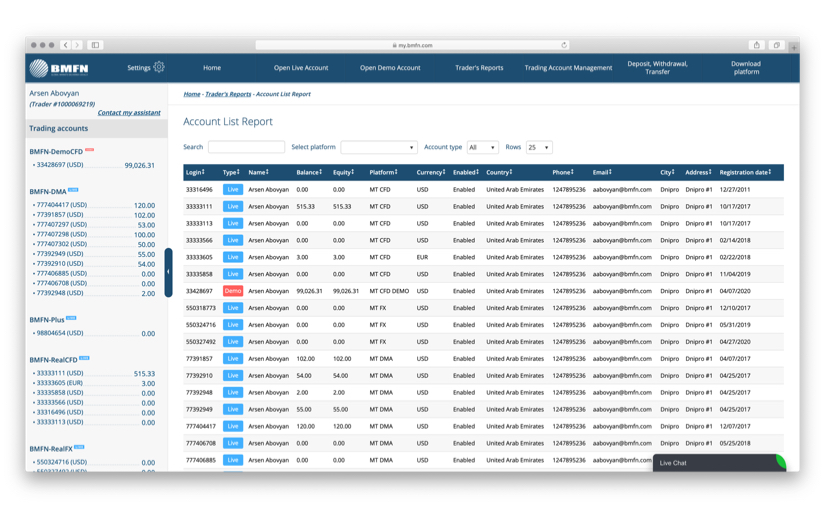Go back with browser back arrow
This screenshot has width=825, height=525.
66,45
